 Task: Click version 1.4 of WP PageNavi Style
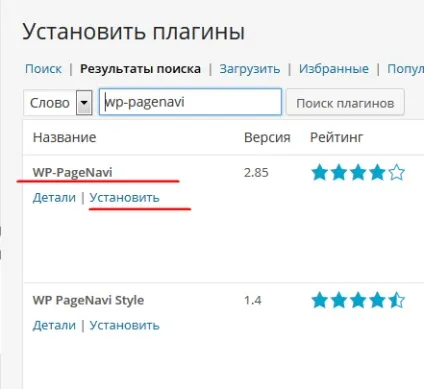pos(253,300)
